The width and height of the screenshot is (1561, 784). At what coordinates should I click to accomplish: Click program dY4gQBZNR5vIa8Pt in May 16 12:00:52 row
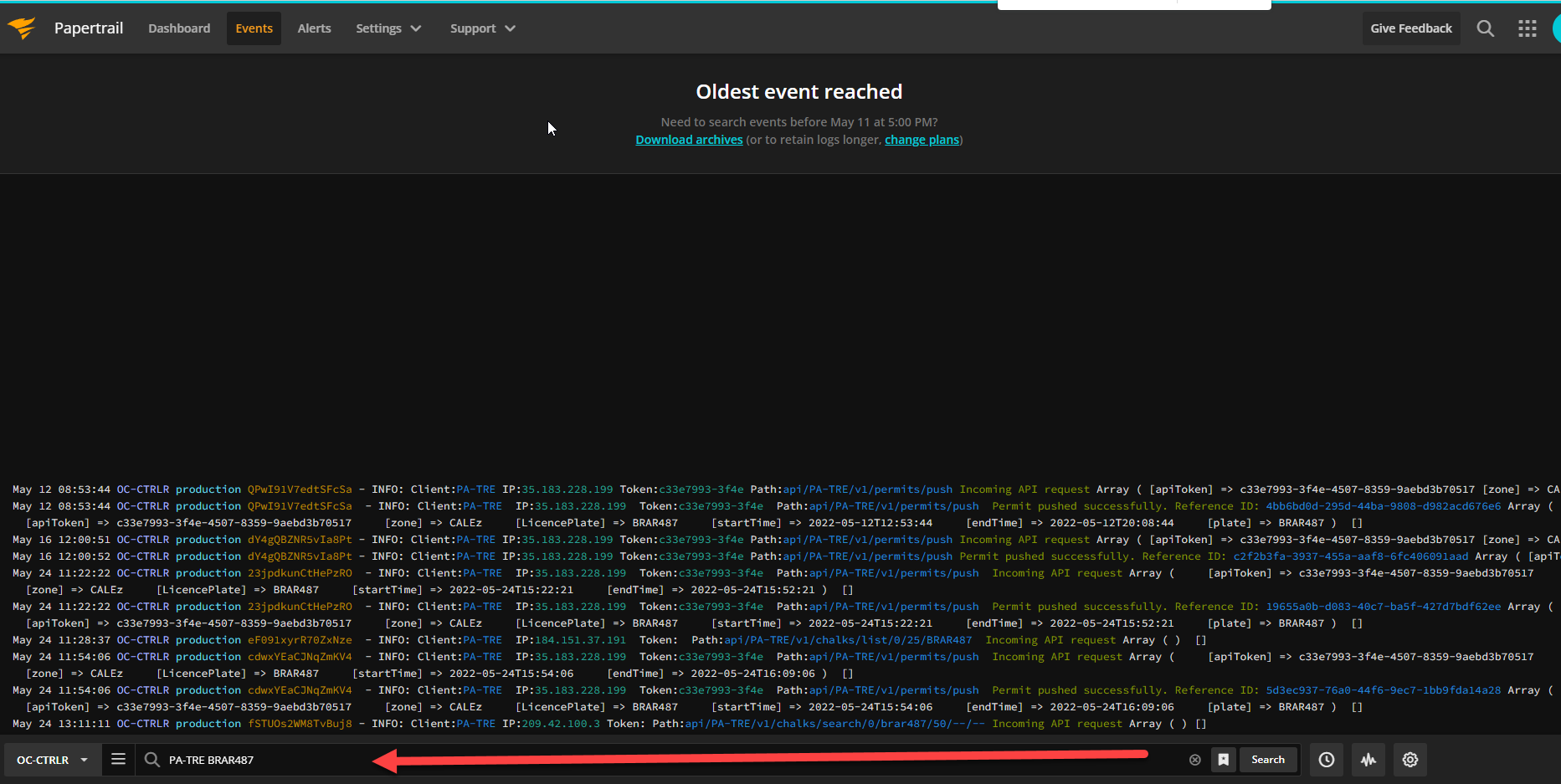pos(300,556)
